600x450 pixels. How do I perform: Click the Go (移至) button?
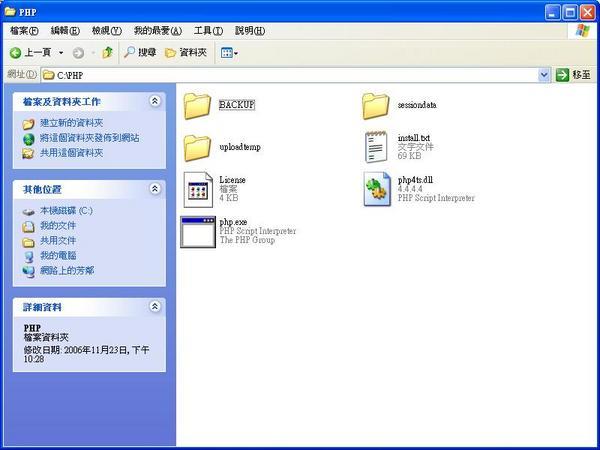573,75
